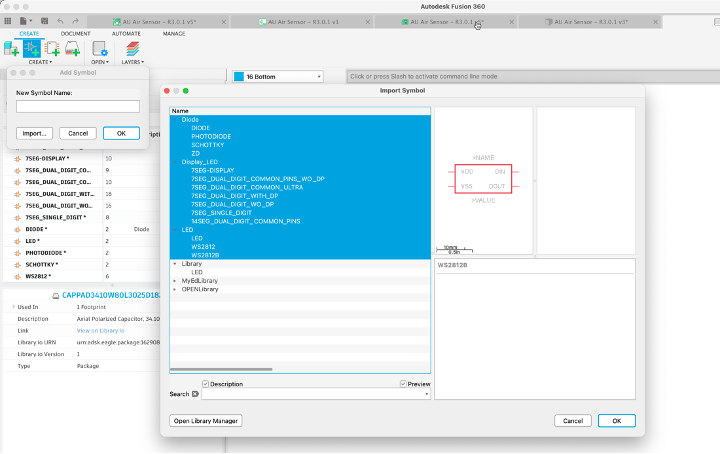Image resolution: width=720 pixels, height=454 pixels.
Task: Click the Layers stack icon
Action: [x=132, y=49]
